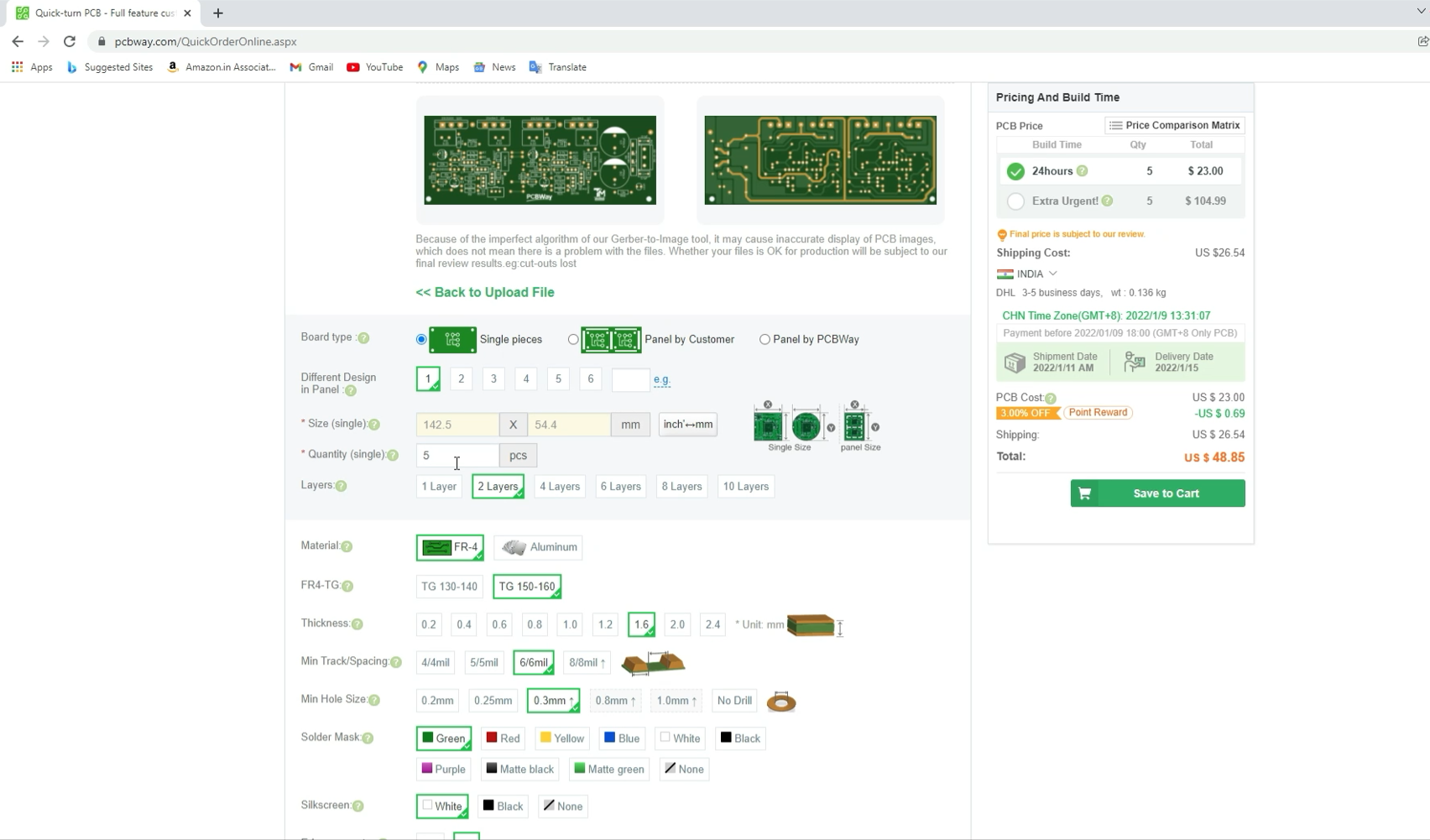This screenshot has width=1430, height=840.
Task: Open the Maps bookmark
Action: click(438, 67)
